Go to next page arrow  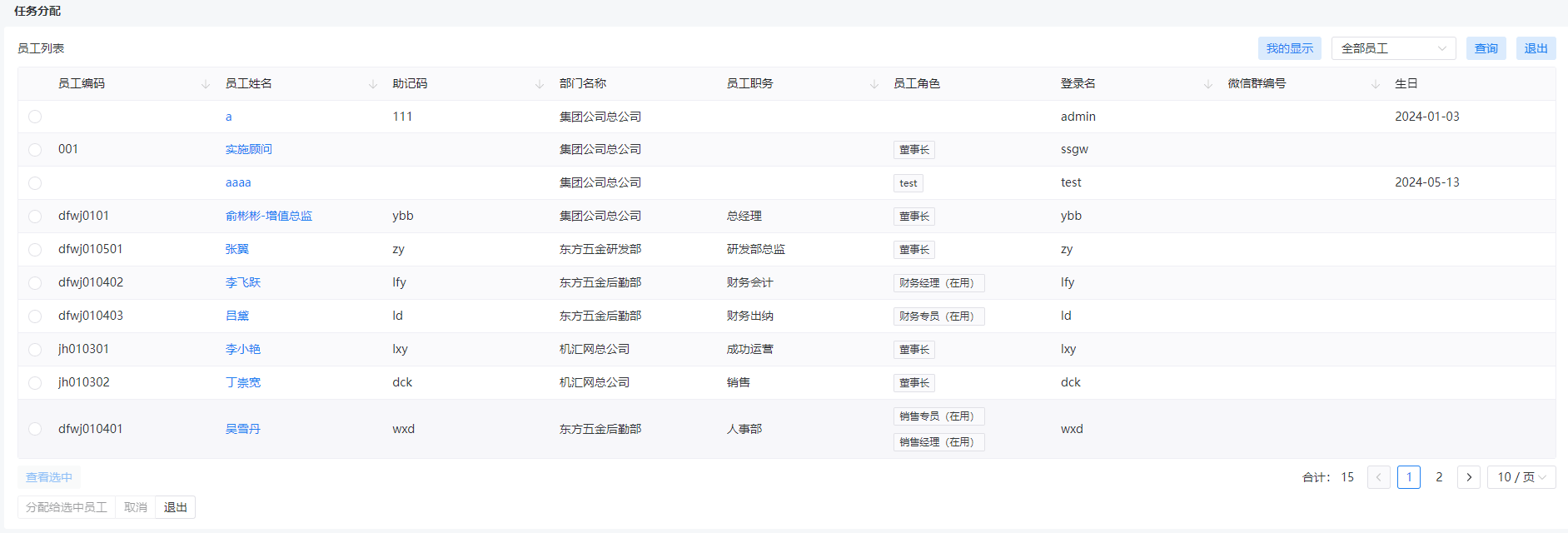point(1469,477)
